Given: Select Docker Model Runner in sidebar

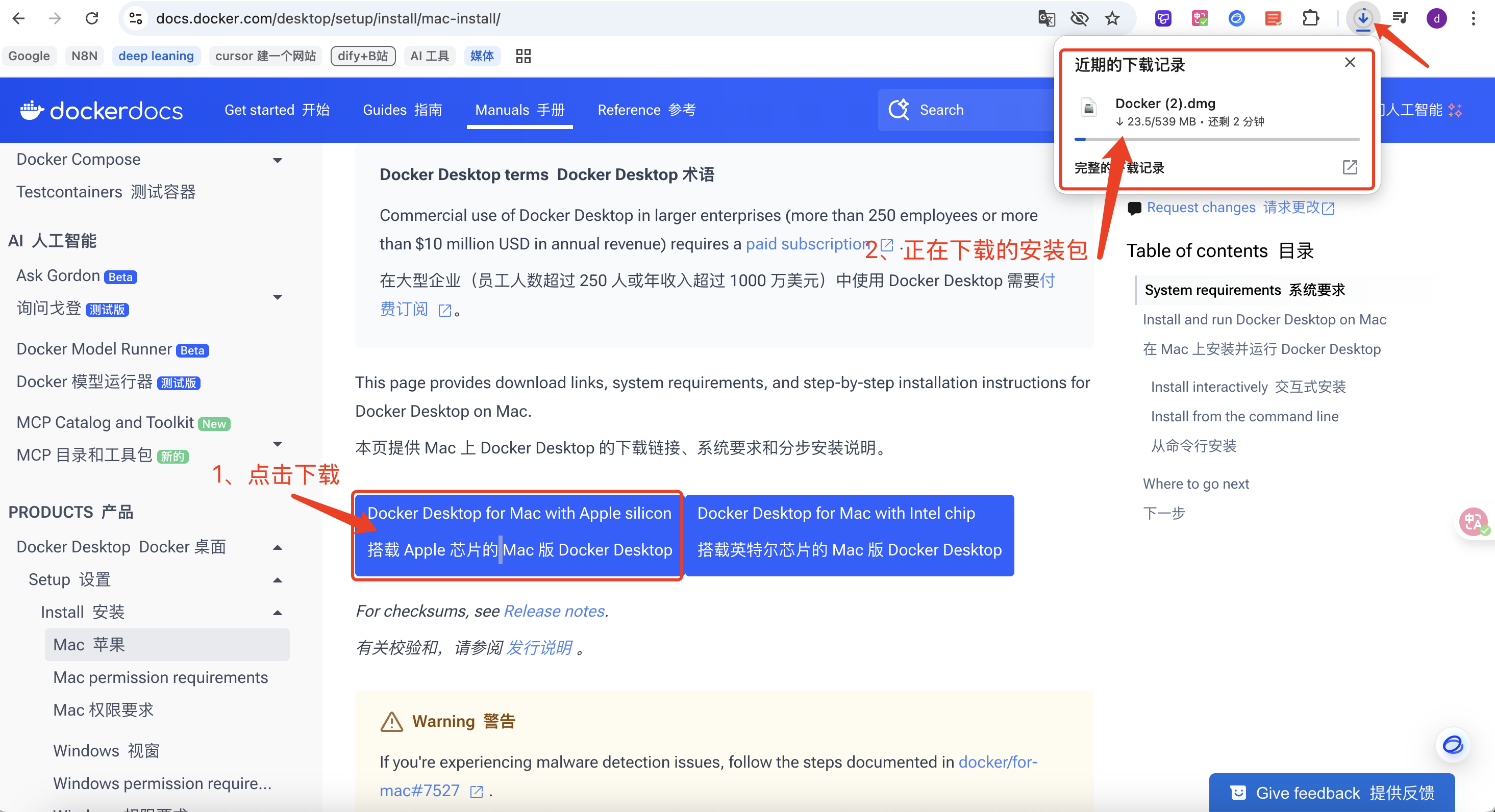Looking at the screenshot, I should pos(113,348).
